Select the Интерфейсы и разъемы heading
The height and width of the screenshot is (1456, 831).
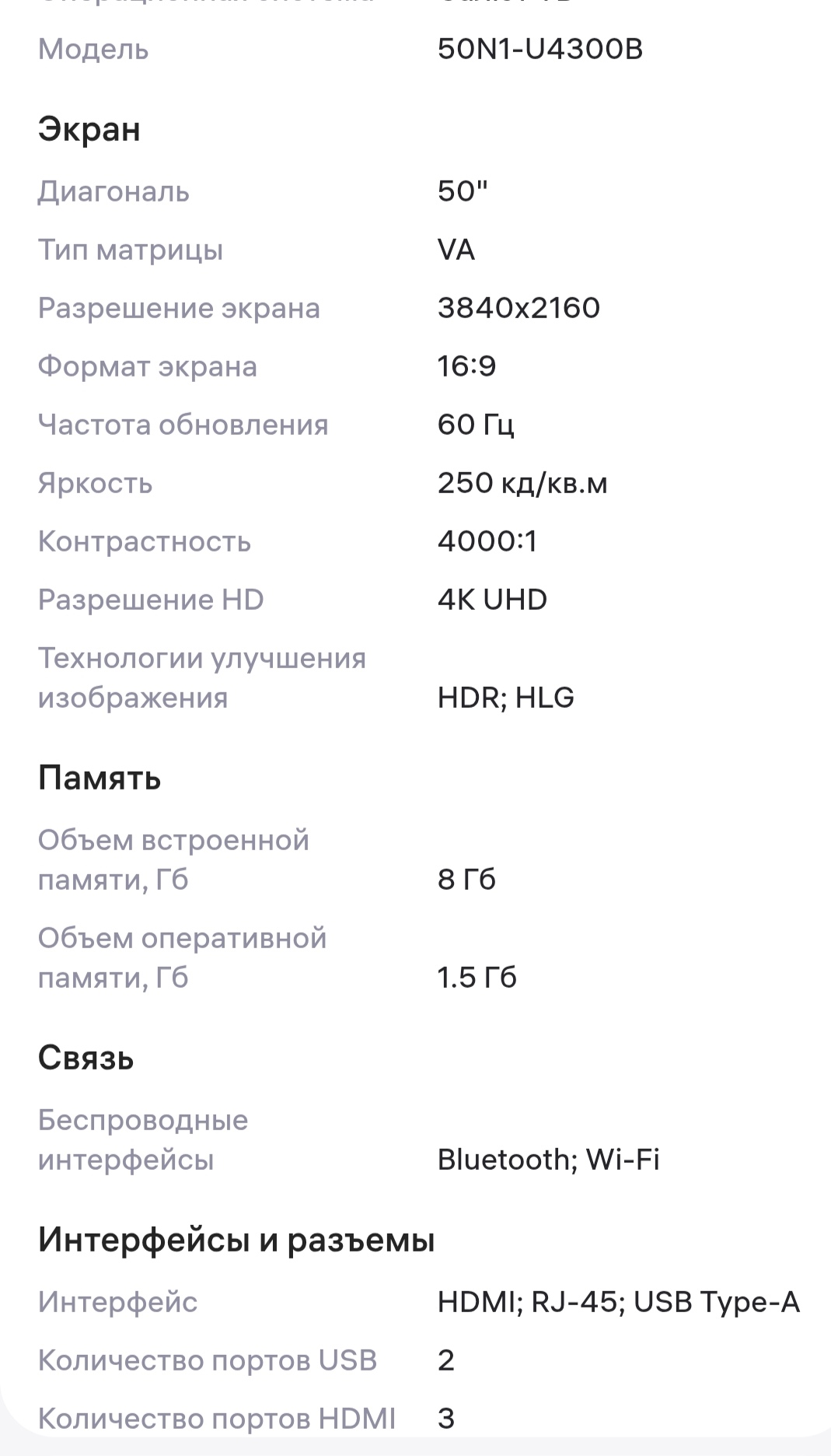[236, 1240]
